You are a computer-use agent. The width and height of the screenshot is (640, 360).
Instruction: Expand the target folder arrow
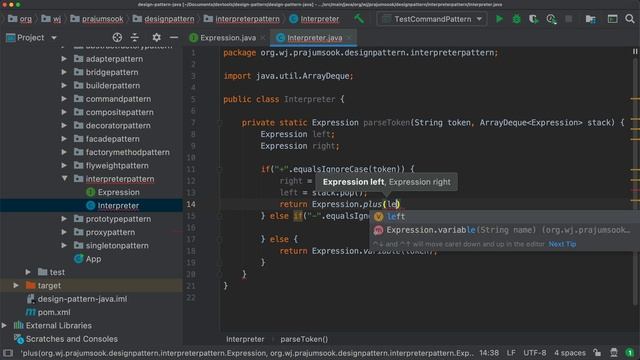[x=16, y=285]
